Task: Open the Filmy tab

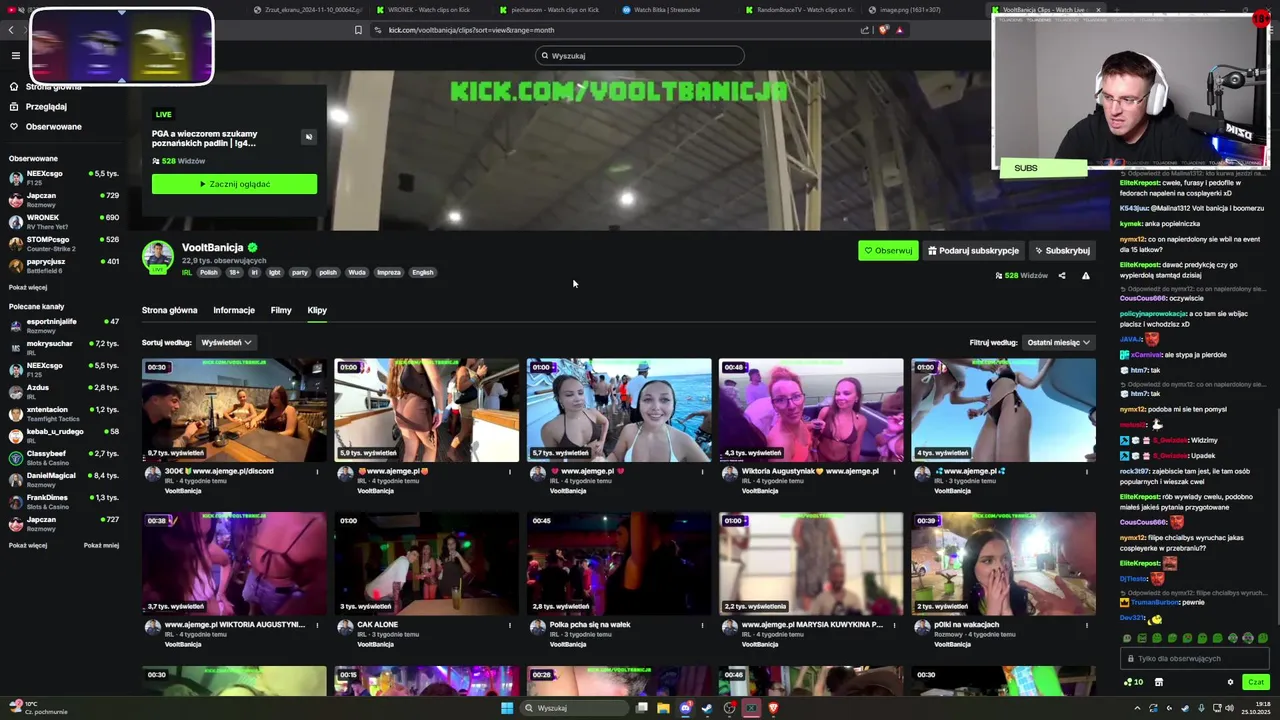Action: [x=281, y=310]
